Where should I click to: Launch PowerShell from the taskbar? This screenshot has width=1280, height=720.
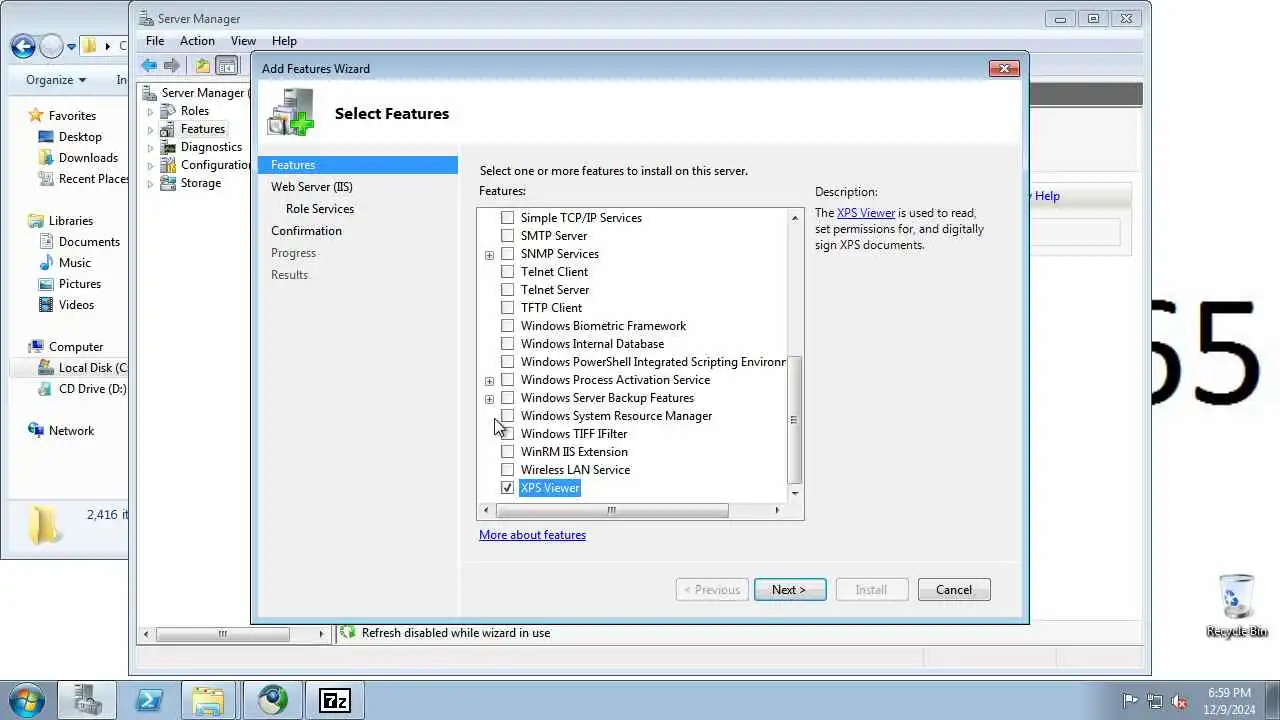point(149,700)
